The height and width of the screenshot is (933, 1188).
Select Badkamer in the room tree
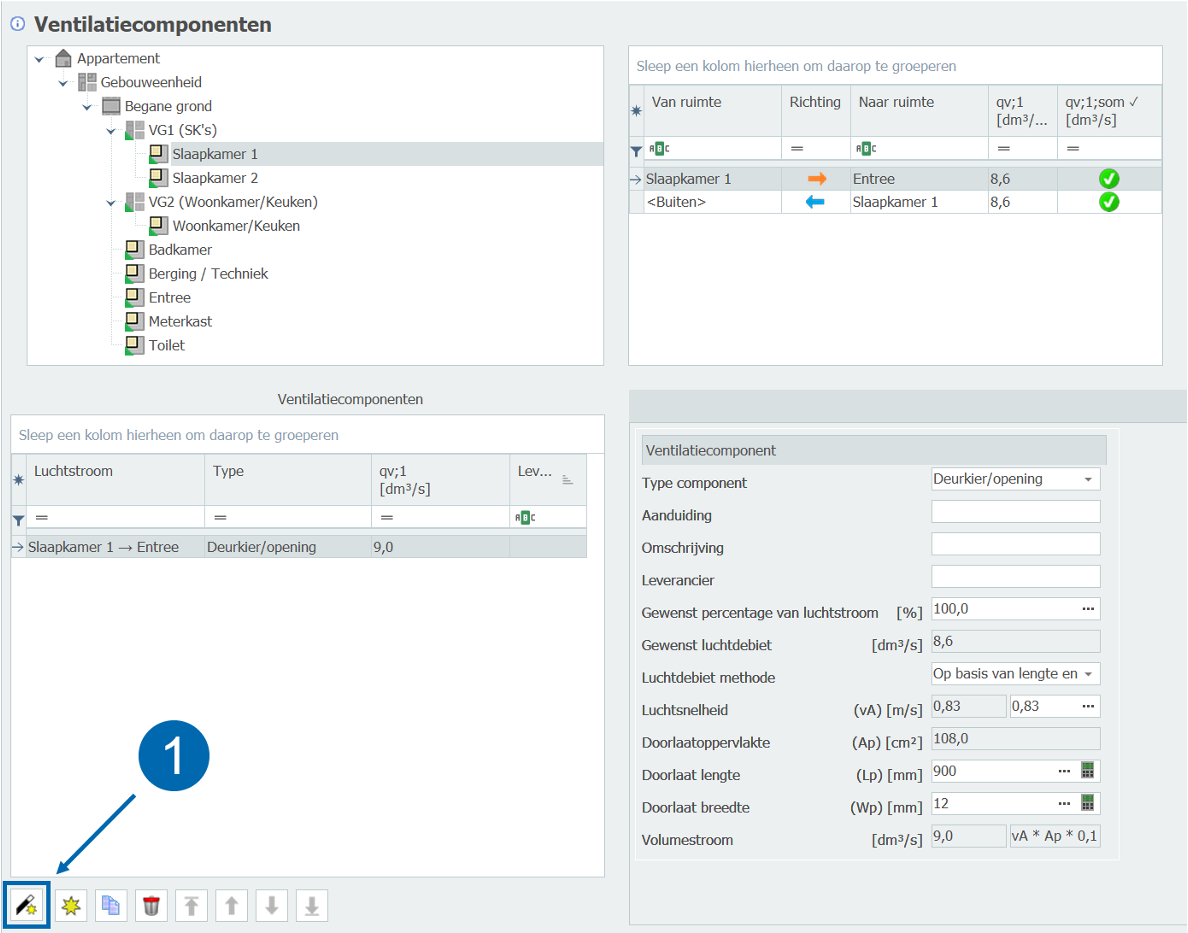point(180,250)
